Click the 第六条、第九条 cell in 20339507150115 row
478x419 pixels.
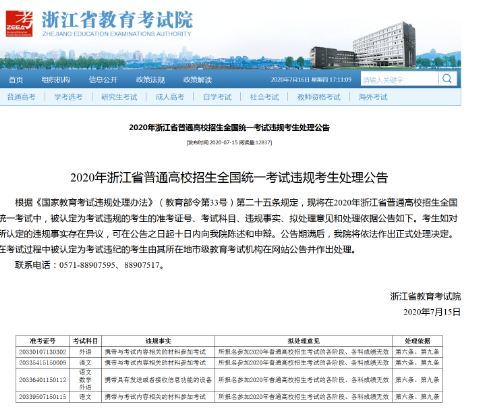pyautogui.click(x=417, y=397)
